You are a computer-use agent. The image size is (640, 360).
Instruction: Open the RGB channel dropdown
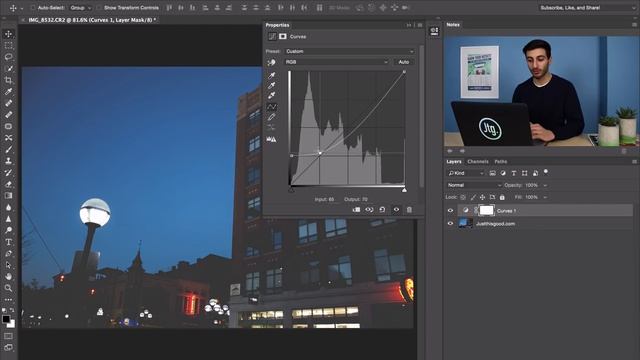pyautogui.click(x=337, y=62)
